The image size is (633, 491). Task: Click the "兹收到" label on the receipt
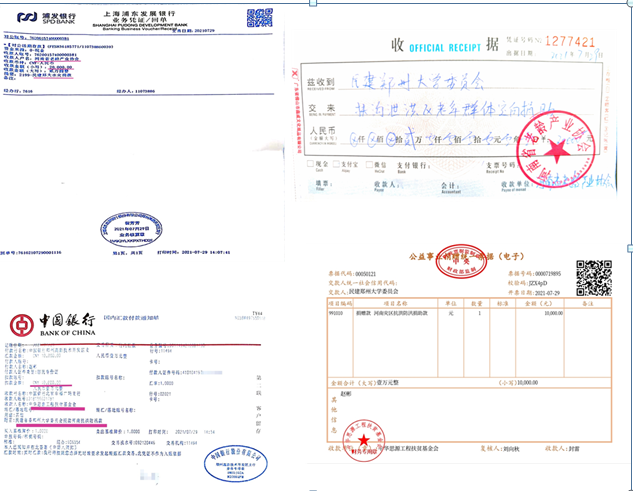pyautogui.click(x=321, y=82)
